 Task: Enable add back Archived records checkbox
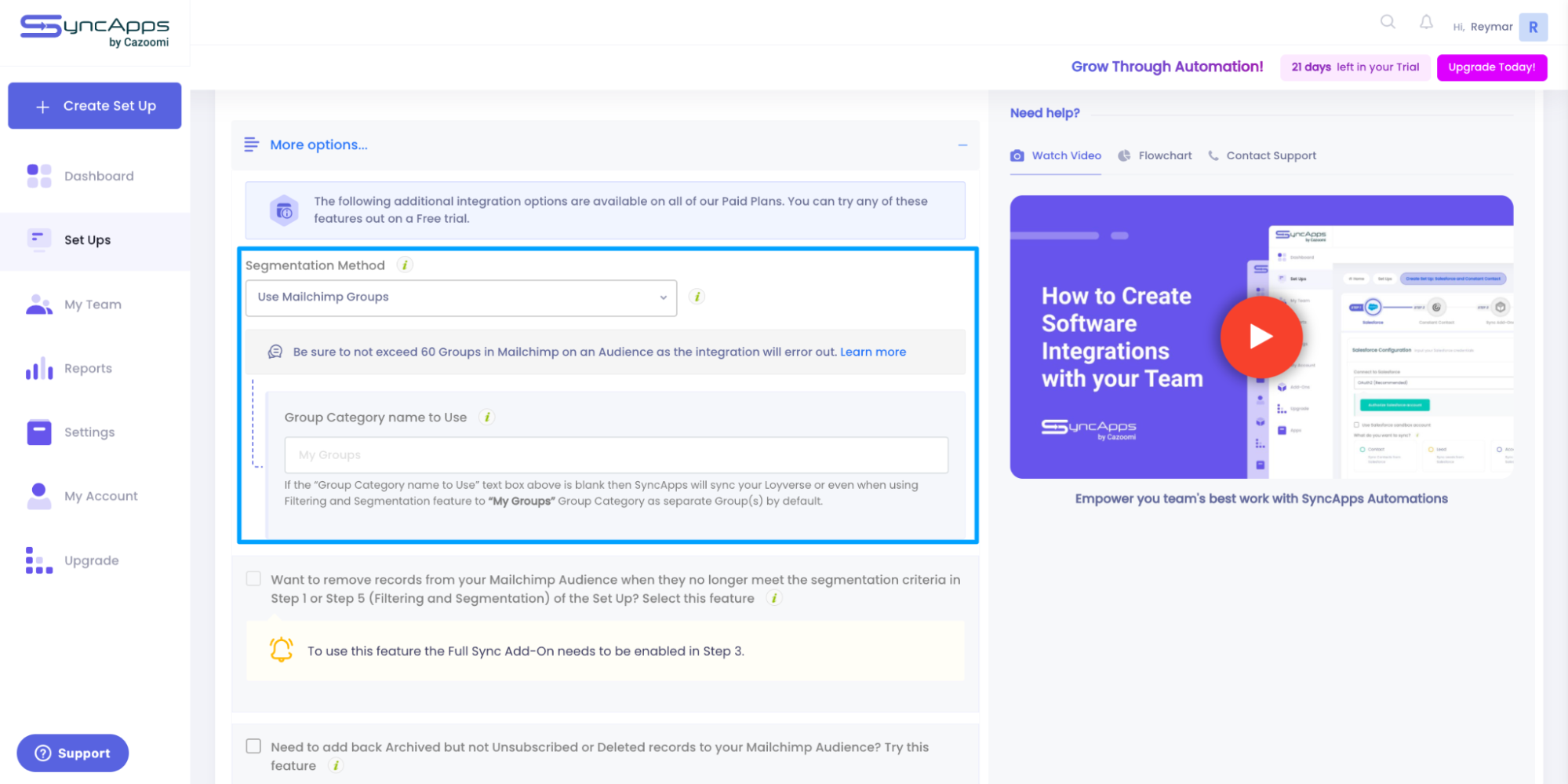pos(253,746)
